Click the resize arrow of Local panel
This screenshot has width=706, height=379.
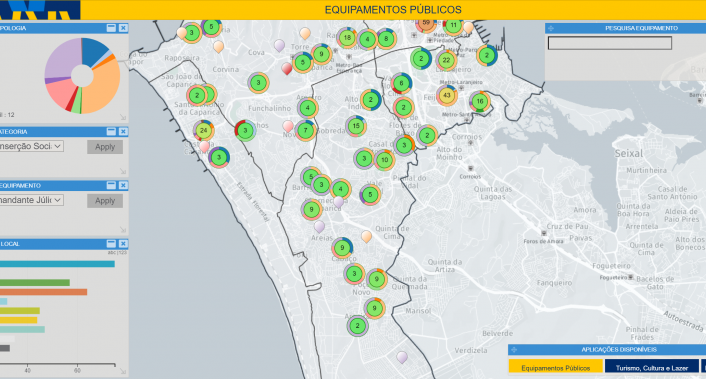tap(123, 371)
